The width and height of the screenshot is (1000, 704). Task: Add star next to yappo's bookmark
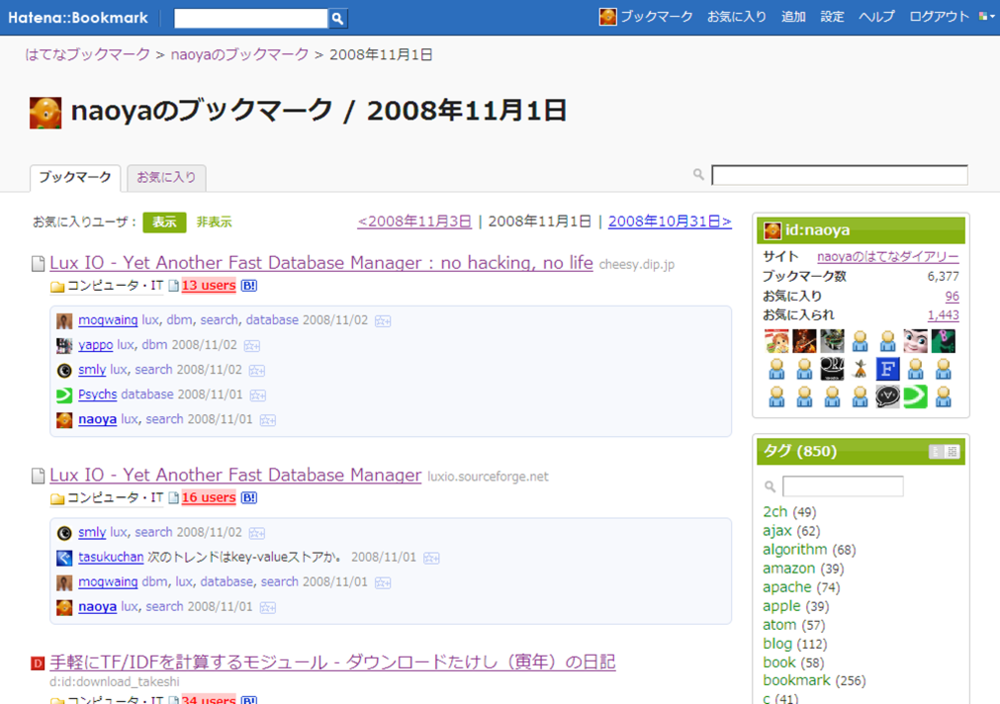click(x=252, y=346)
